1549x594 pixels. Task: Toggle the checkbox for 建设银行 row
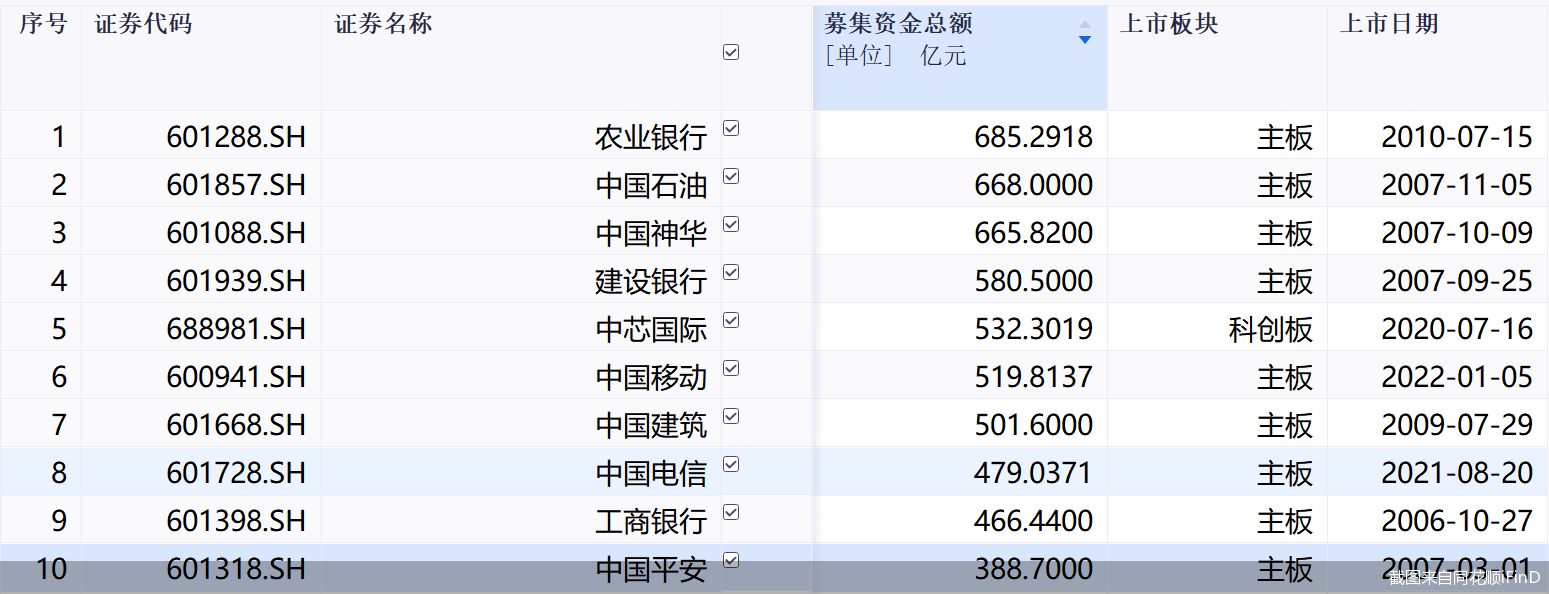coord(731,272)
